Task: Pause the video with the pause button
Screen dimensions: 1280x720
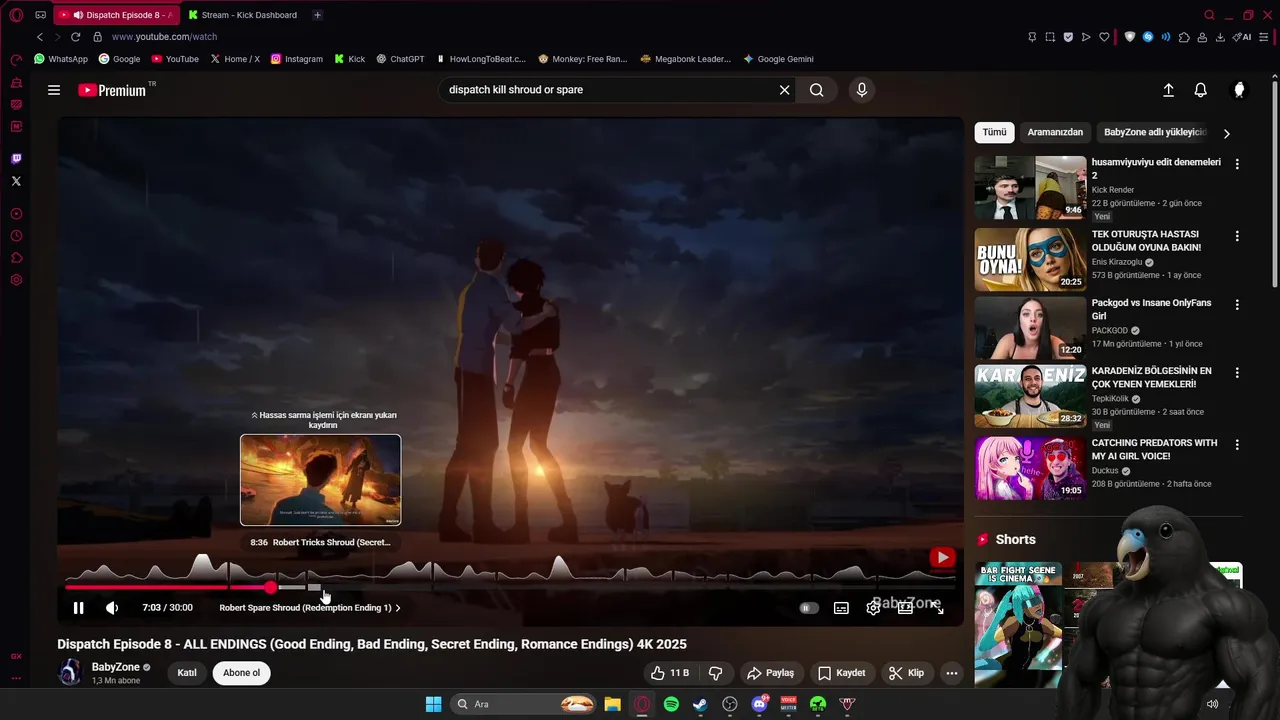Action: tap(78, 608)
